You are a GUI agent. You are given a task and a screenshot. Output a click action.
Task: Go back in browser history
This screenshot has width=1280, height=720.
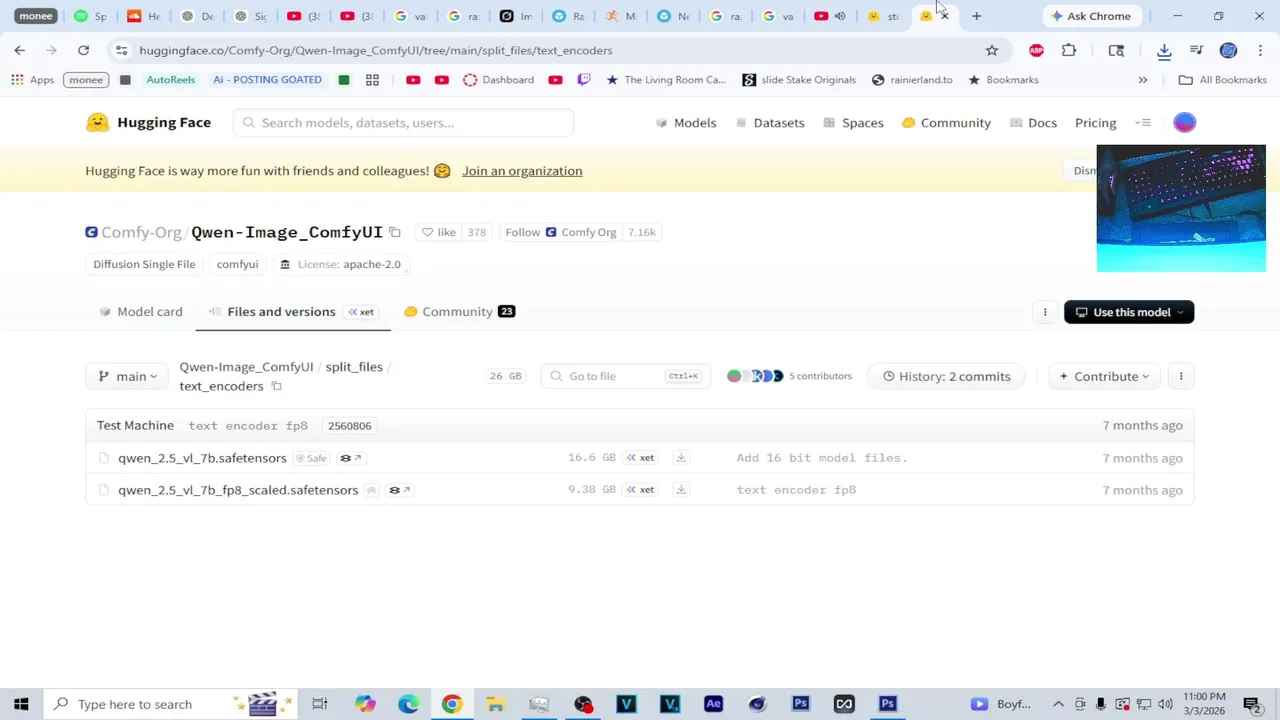(20, 50)
